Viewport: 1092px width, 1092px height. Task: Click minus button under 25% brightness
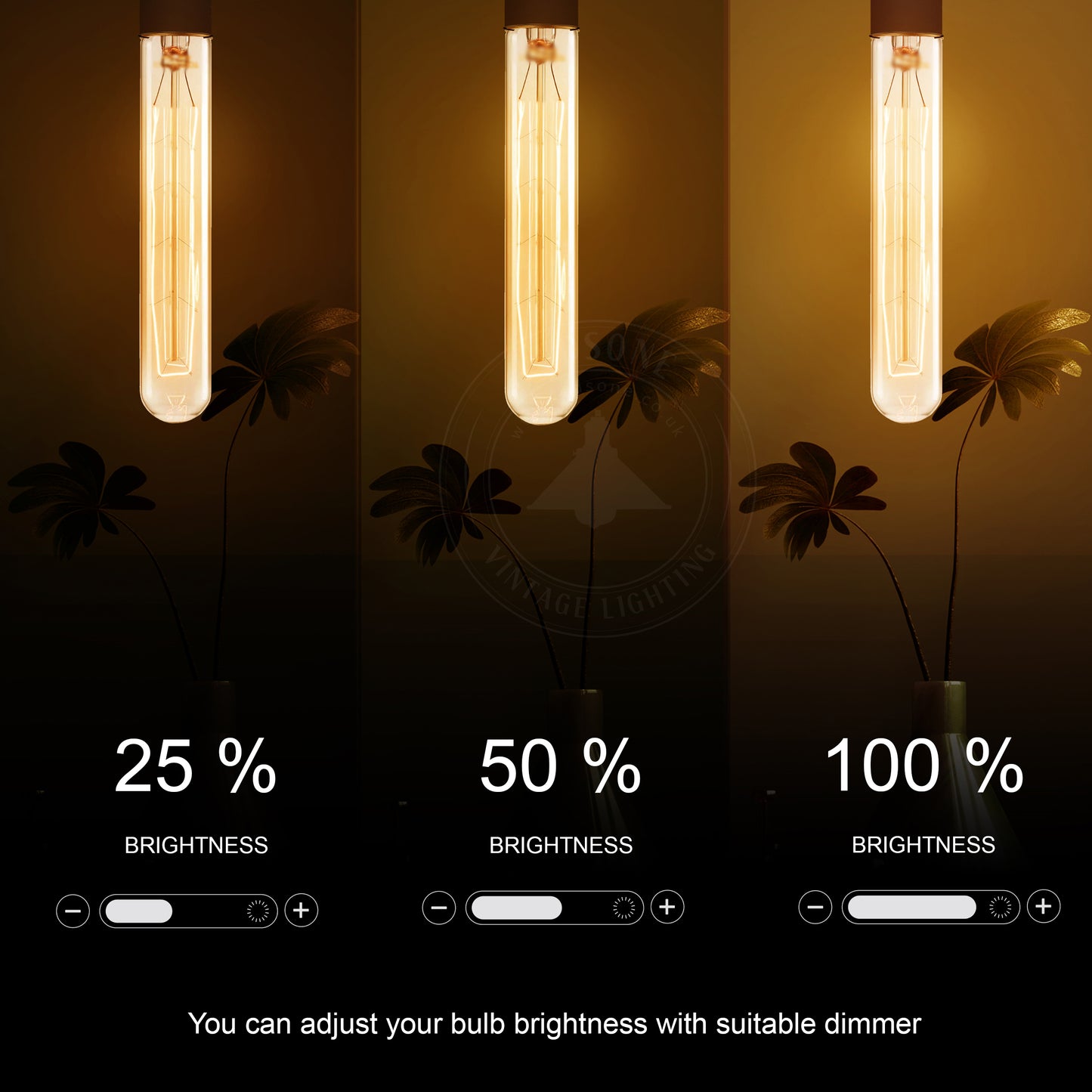(73, 911)
